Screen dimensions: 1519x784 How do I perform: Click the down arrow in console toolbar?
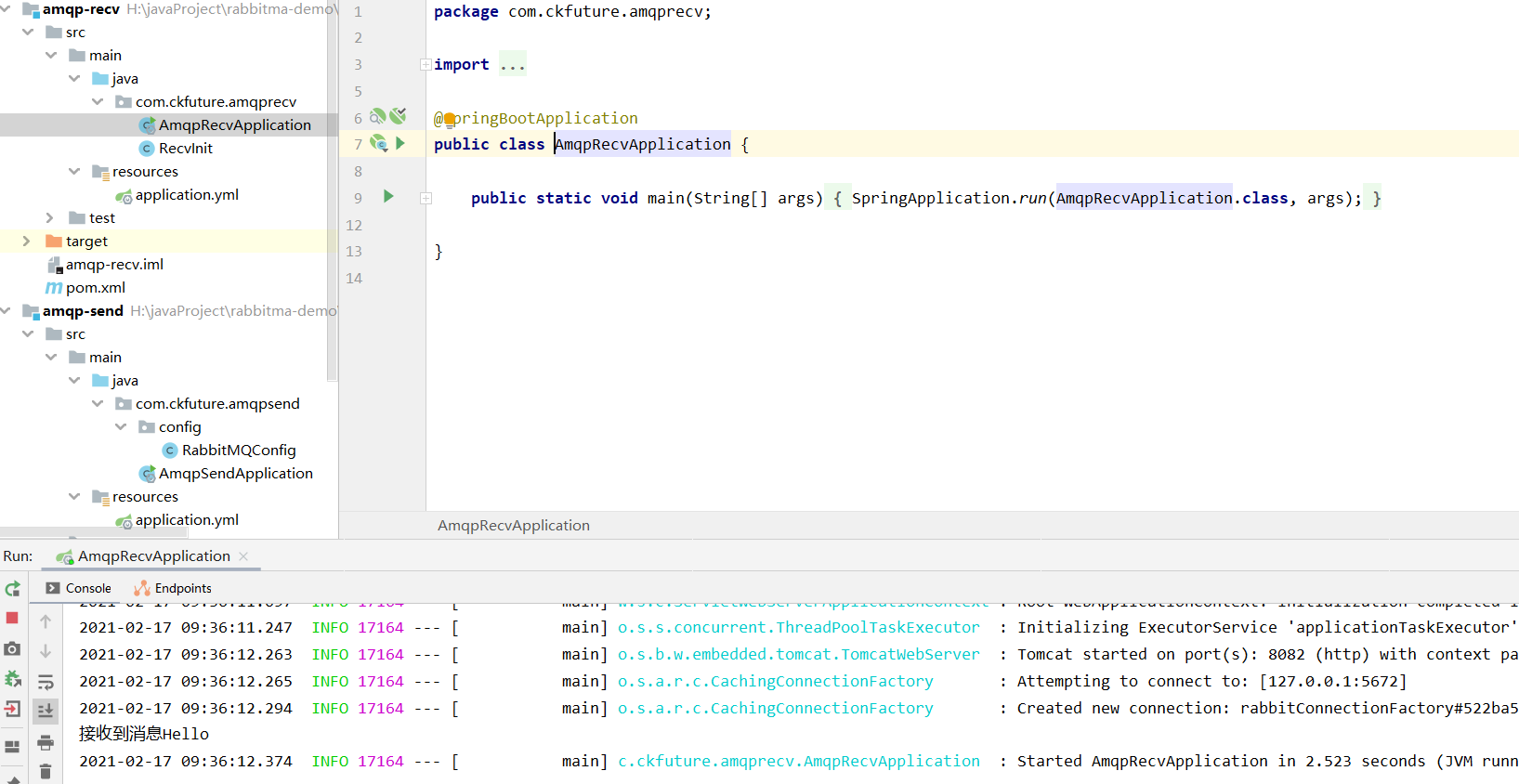click(x=46, y=651)
